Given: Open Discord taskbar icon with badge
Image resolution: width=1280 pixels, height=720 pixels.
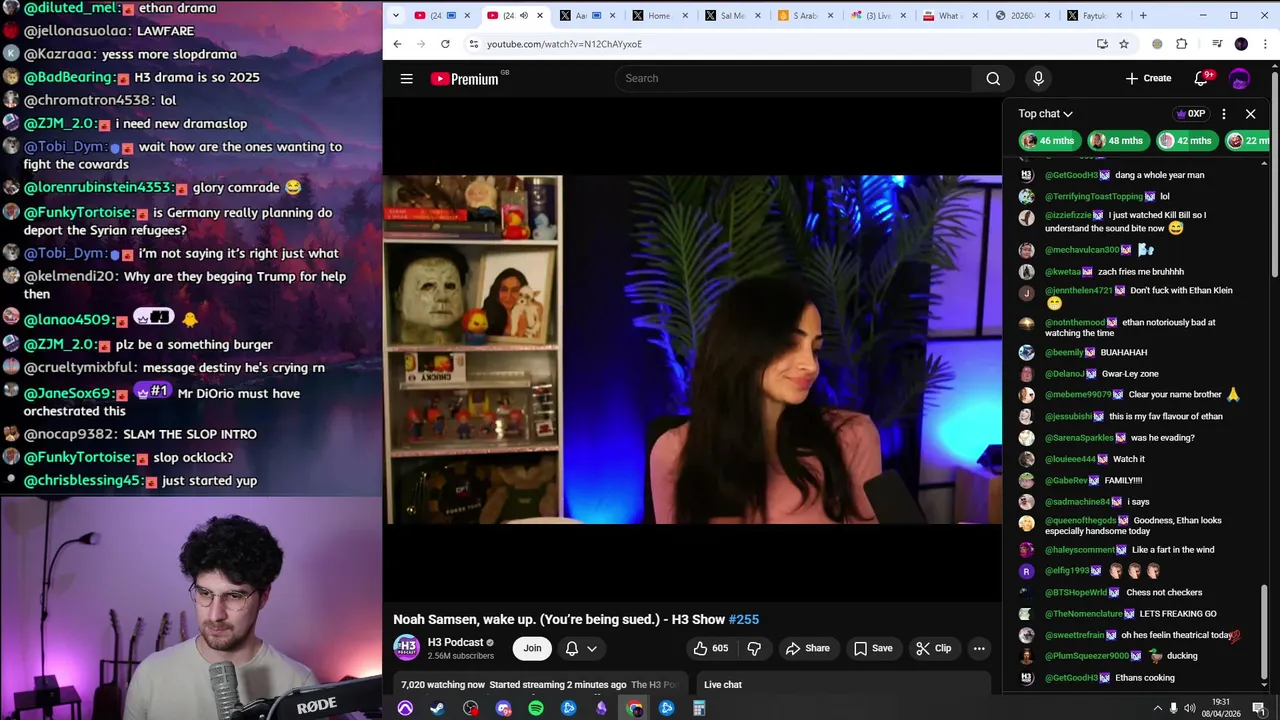Looking at the screenshot, I should click(x=503, y=709).
